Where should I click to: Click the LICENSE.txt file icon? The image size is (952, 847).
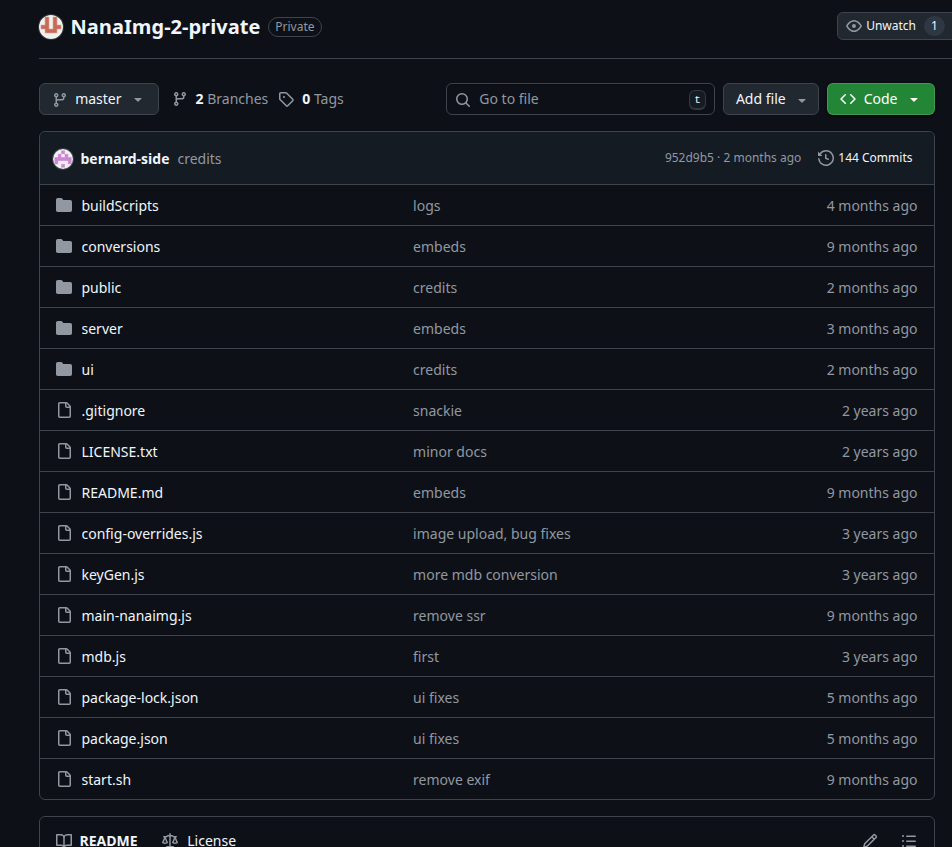64,451
